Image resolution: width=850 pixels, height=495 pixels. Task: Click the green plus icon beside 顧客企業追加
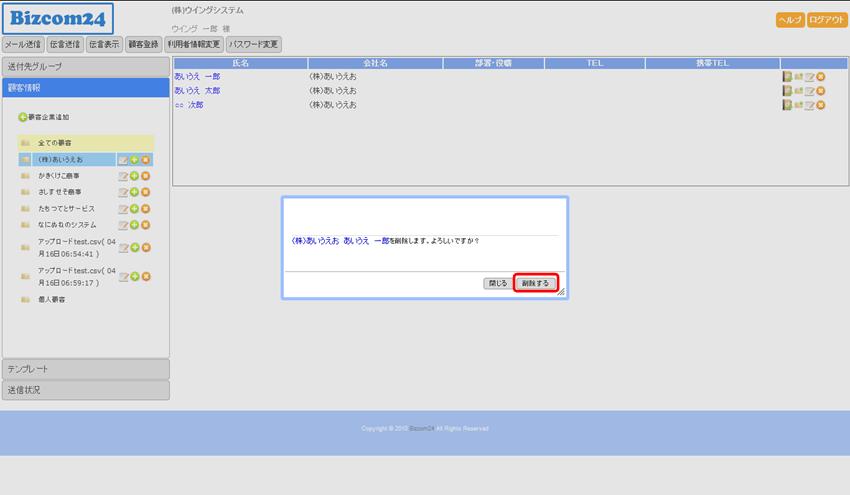tap(23, 117)
